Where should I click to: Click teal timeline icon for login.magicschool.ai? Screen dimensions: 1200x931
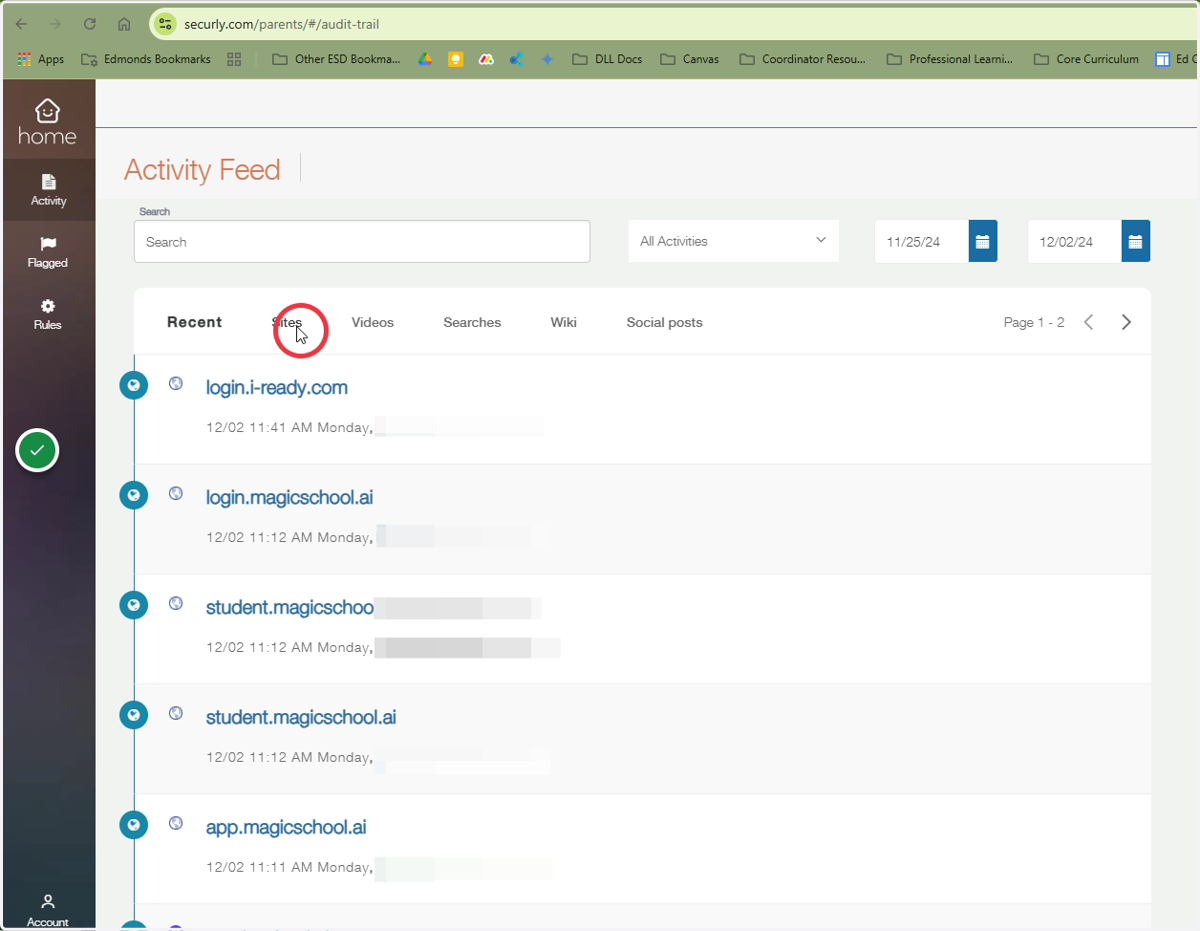click(133, 495)
